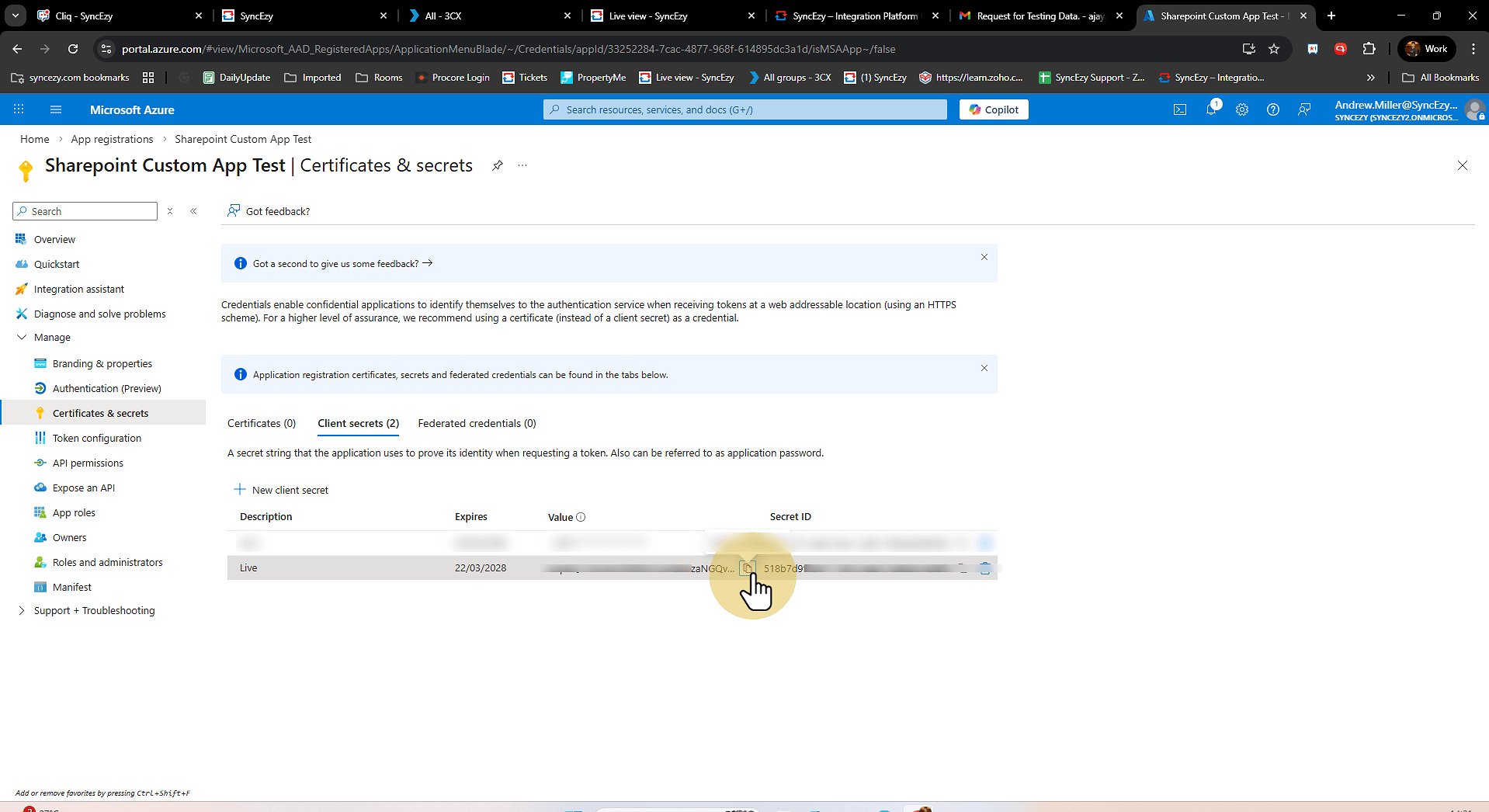Open Azure portal settings gear

pyautogui.click(x=1241, y=110)
